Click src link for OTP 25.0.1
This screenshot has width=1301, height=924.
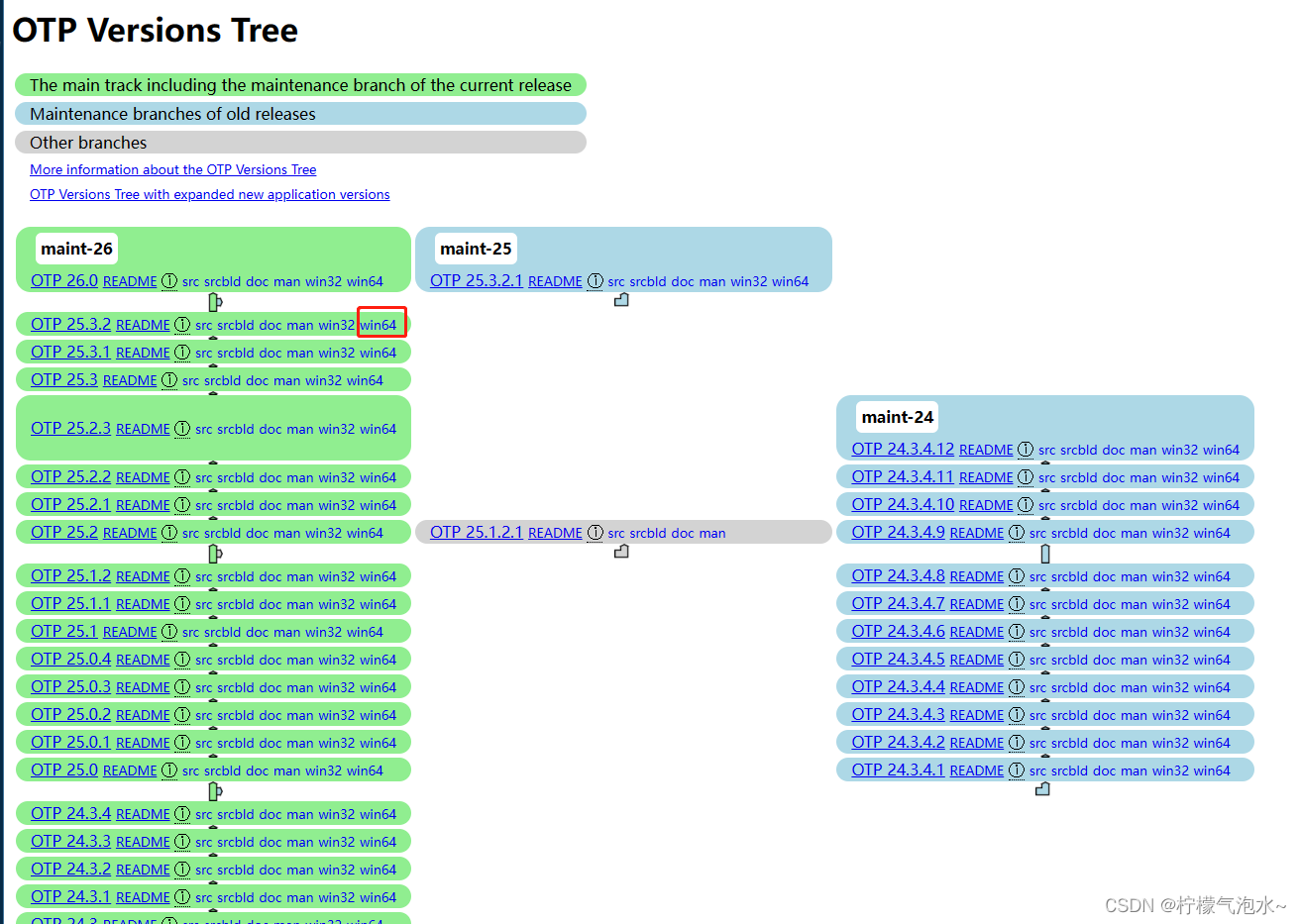click(x=203, y=743)
